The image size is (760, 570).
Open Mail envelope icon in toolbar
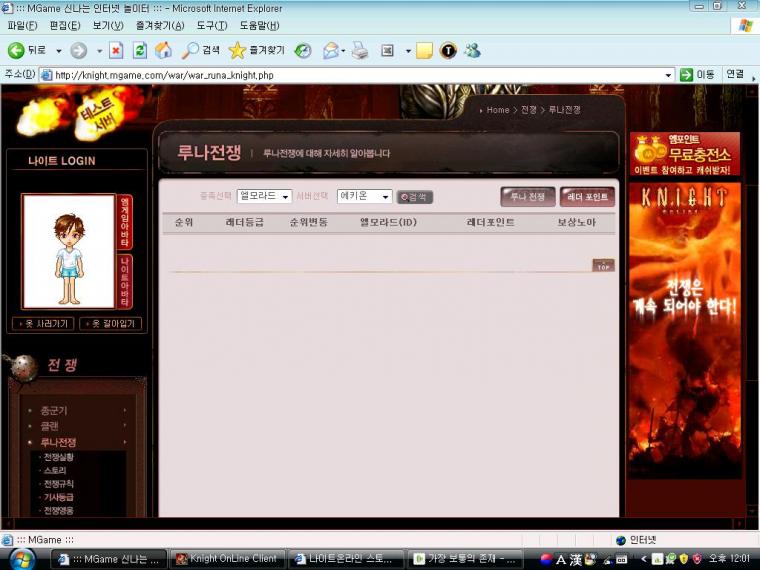(331, 50)
